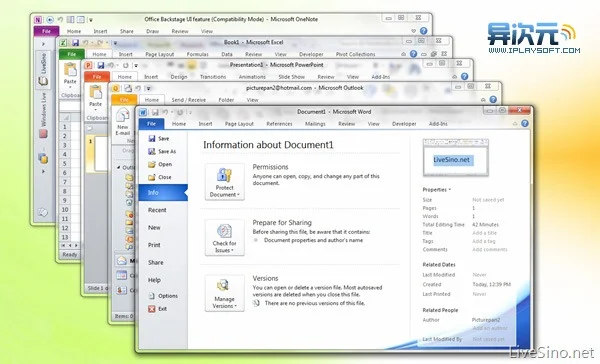Open References tab in Word

click(x=279, y=124)
